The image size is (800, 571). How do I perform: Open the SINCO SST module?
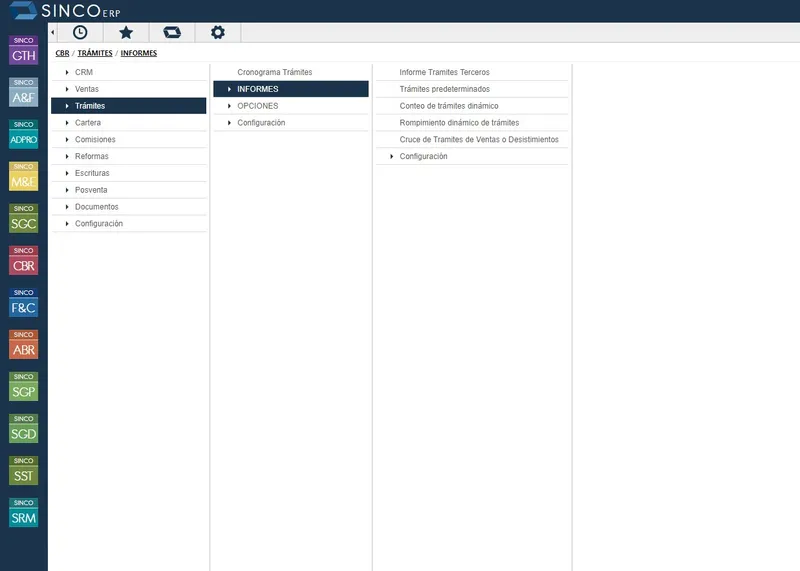point(23,470)
